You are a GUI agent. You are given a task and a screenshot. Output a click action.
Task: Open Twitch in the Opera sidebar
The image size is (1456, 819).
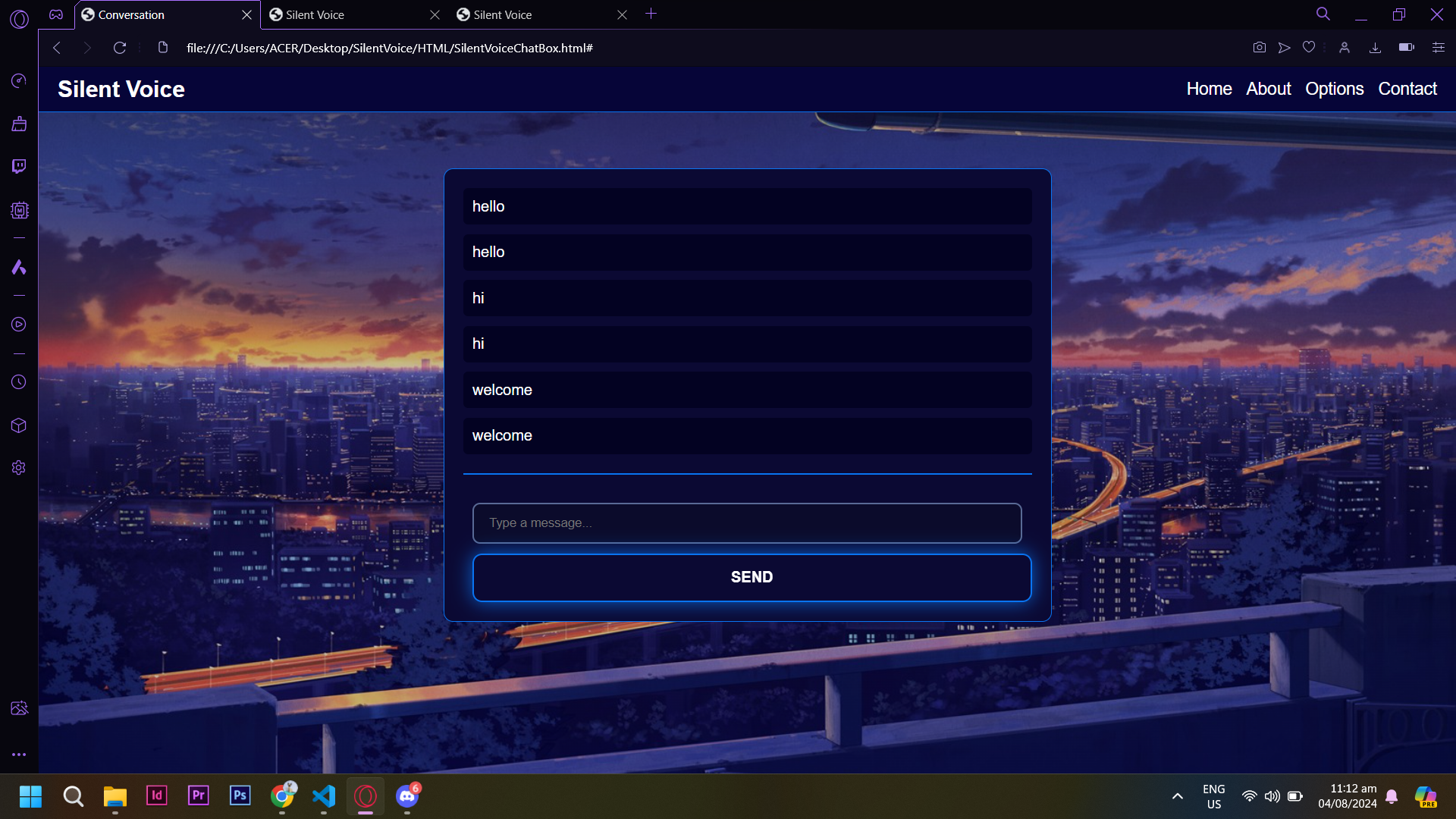(x=19, y=166)
